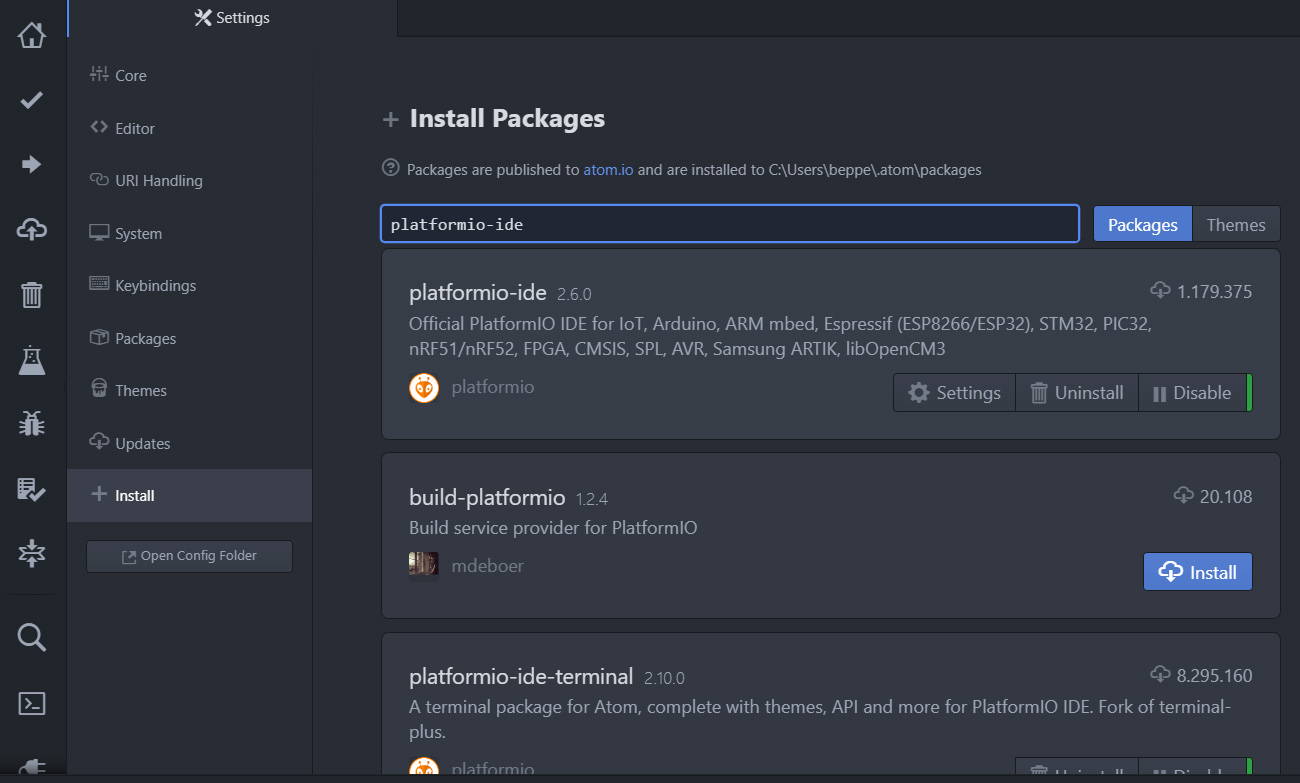This screenshot has width=1300, height=783.
Task: Click download count icon on platformio-ide card
Action: point(1160,291)
